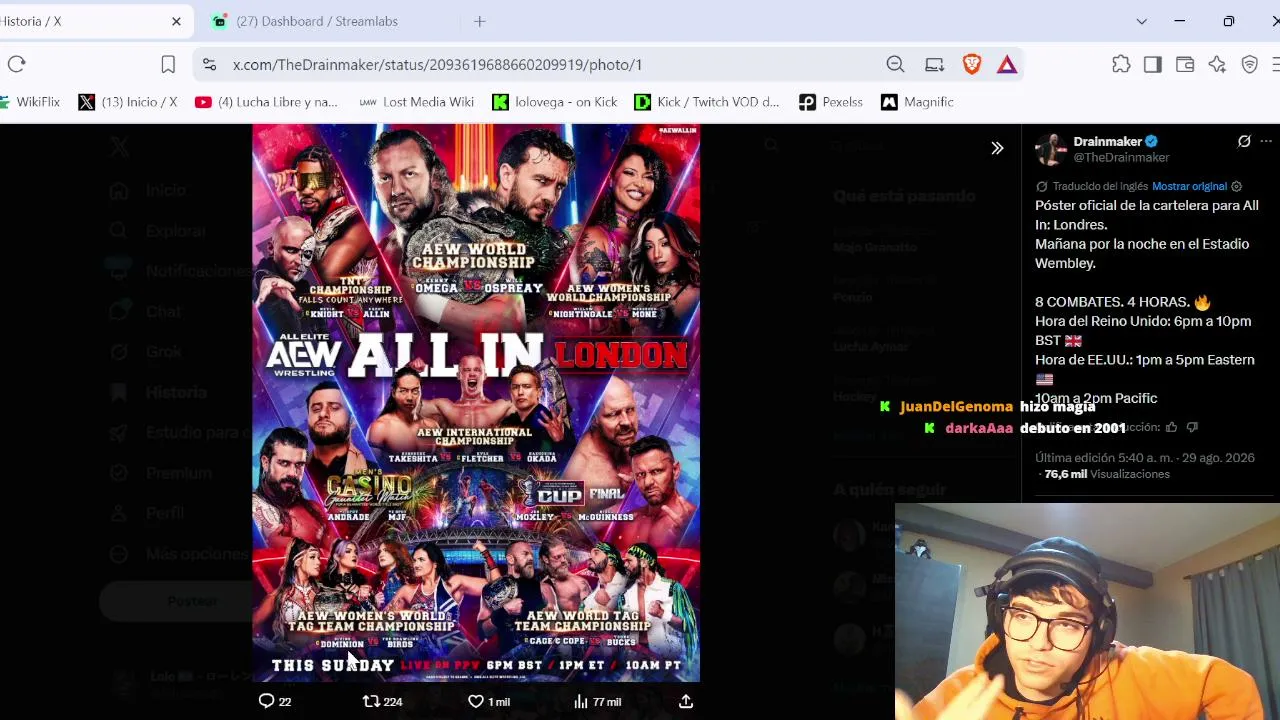Screen dimensions: 1280x720
Task: Open the Brave Wallet icon
Action: [1185, 64]
